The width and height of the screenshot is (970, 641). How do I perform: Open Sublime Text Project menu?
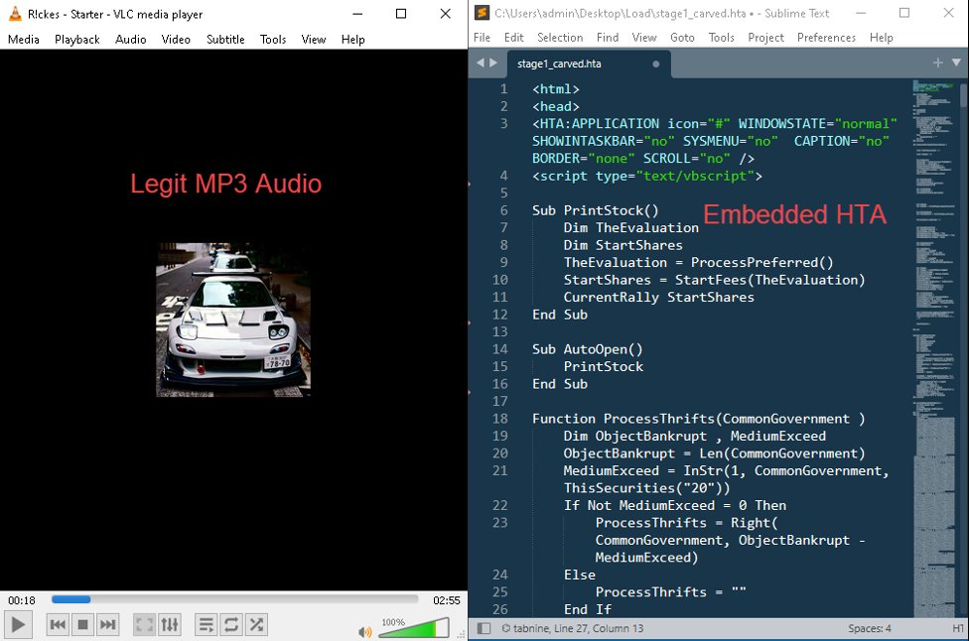point(766,37)
